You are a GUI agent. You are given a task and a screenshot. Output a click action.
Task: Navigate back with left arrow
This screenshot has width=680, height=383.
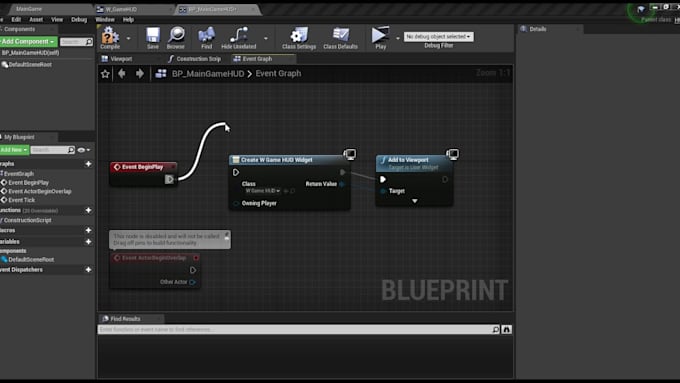click(x=122, y=74)
